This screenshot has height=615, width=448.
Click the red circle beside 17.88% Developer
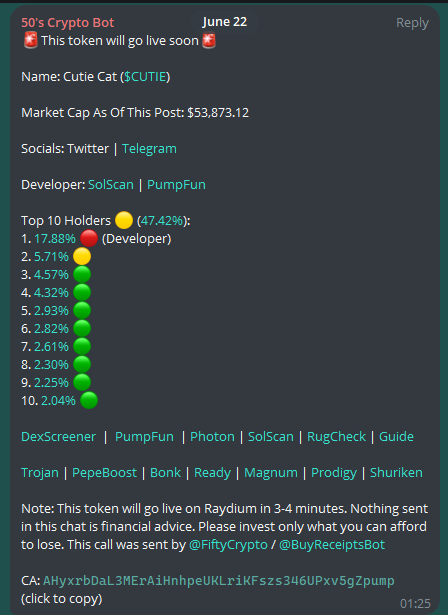pos(89,238)
